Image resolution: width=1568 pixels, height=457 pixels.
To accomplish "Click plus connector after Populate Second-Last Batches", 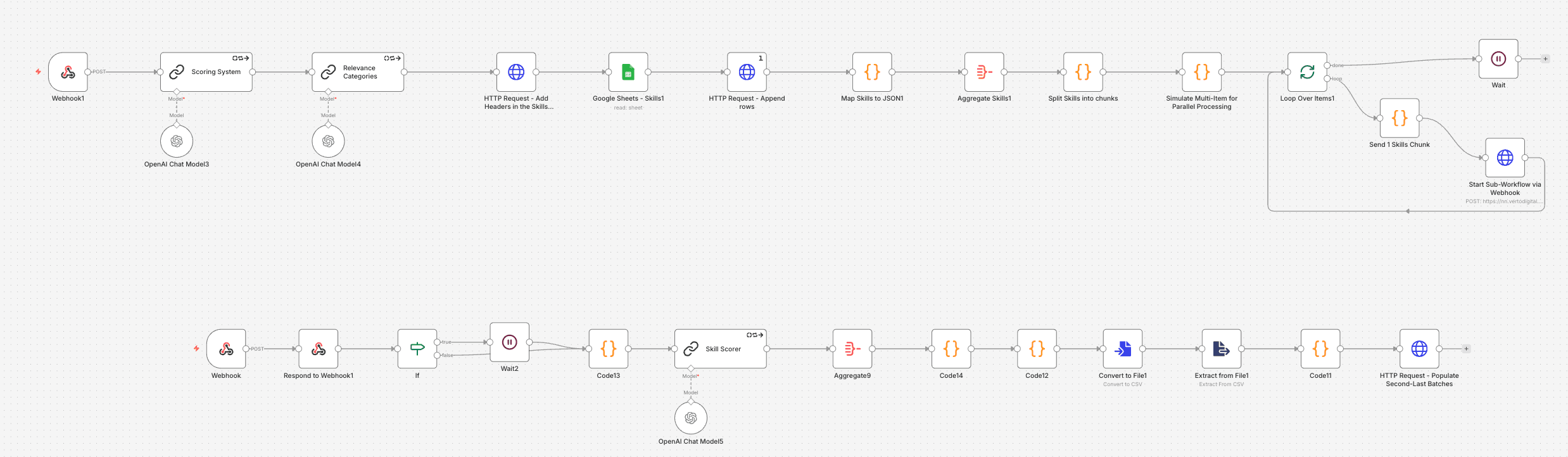I will click(x=1466, y=349).
